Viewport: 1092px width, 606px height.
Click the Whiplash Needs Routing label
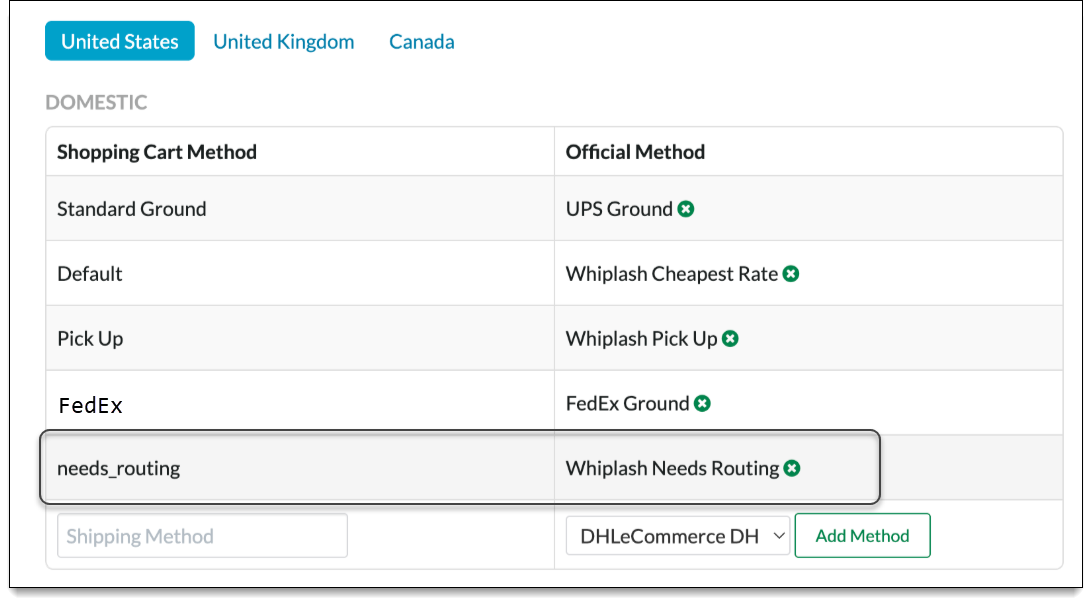pyautogui.click(x=676, y=467)
